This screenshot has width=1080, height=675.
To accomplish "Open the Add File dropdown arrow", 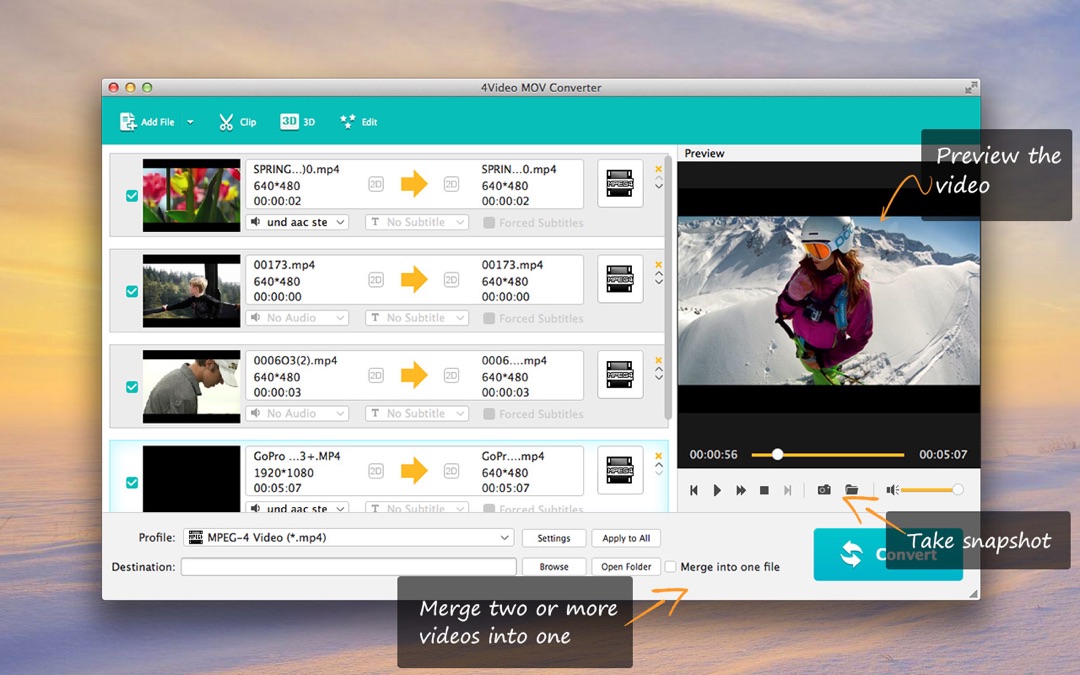I will (190, 122).
